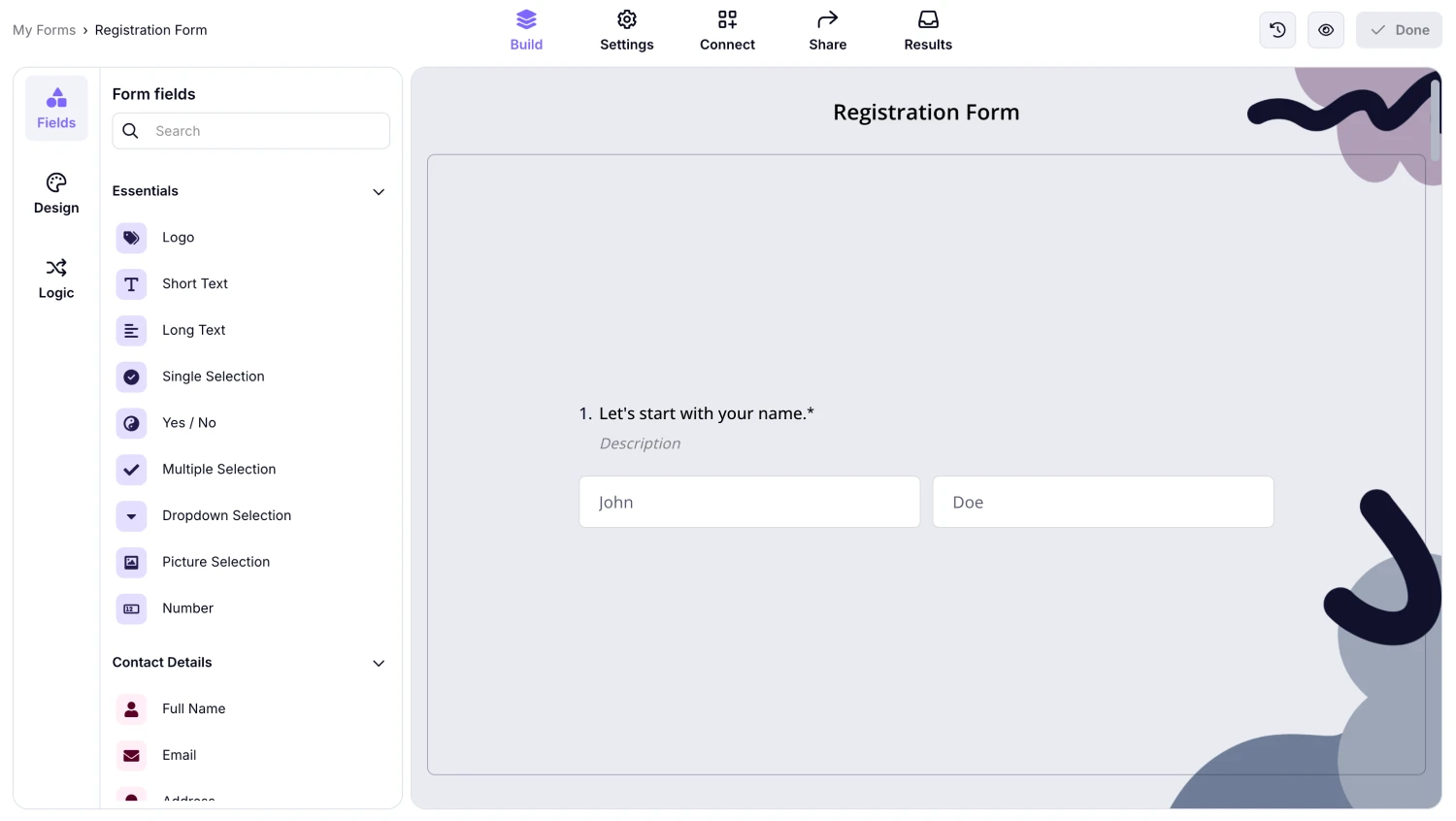1456x821 pixels.
Task: Open form preview with the eye icon
Action: click(x=1325, y=30)
